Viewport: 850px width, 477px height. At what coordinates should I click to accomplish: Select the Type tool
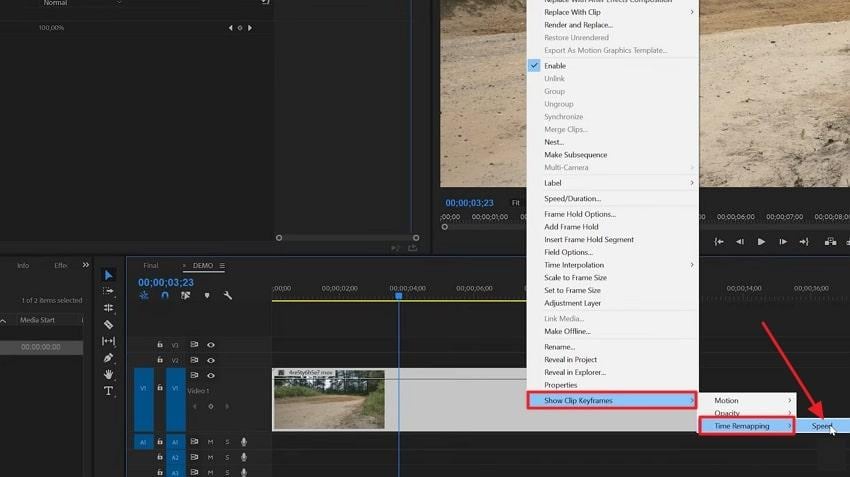108,391
